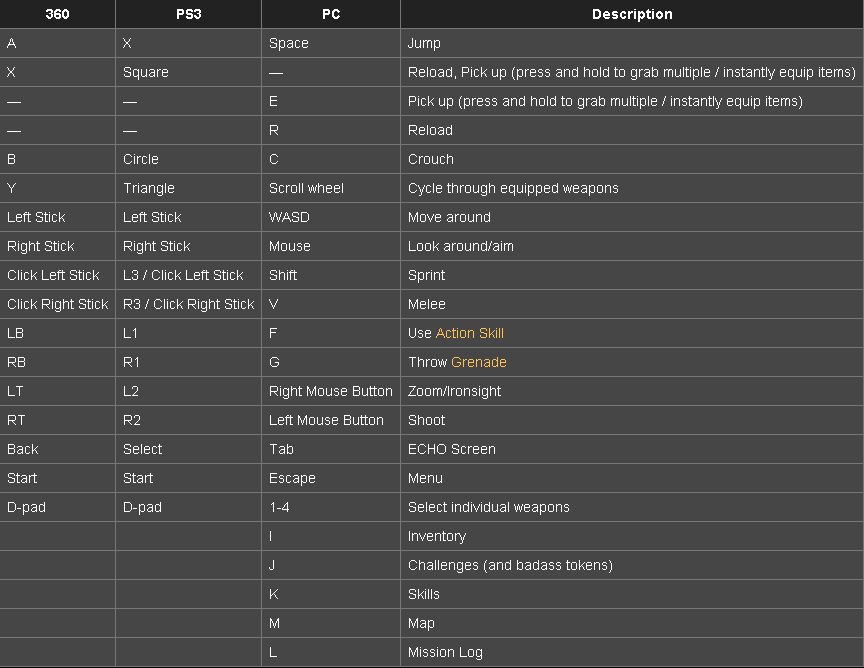Image resolution: width=864 pixels, height=668 pixels.
Task: Click the PC column header
Action: click(x=331, y=14)
